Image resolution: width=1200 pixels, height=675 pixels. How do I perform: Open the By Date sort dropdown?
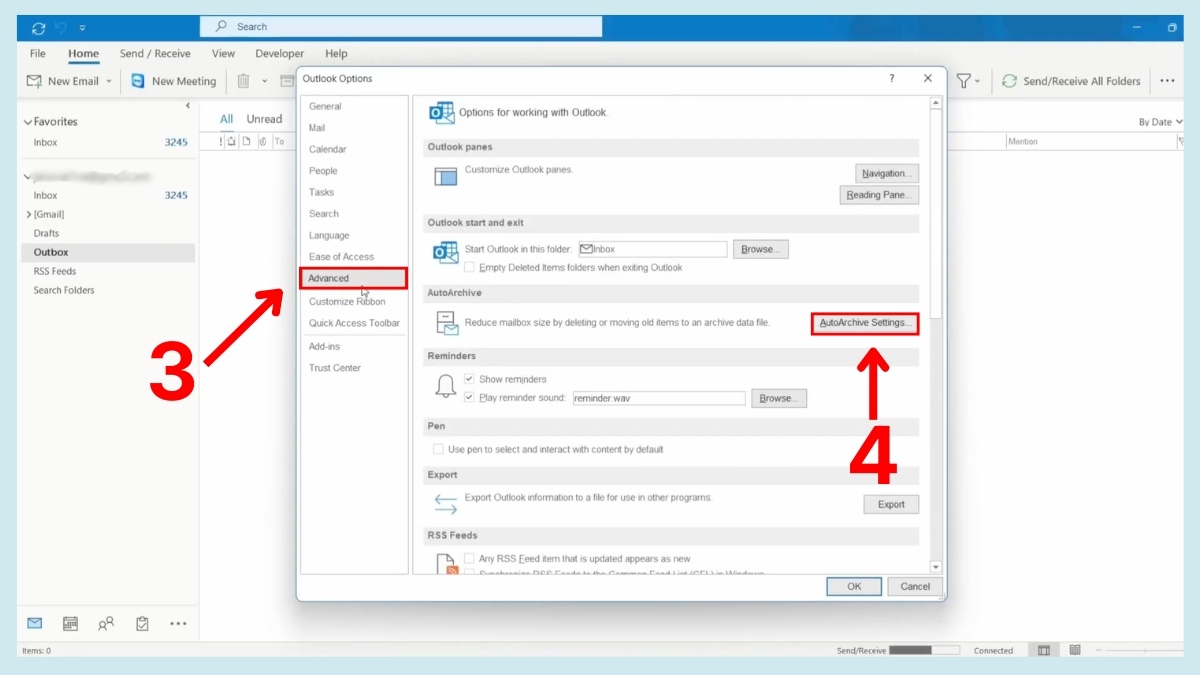(1161, 121)
